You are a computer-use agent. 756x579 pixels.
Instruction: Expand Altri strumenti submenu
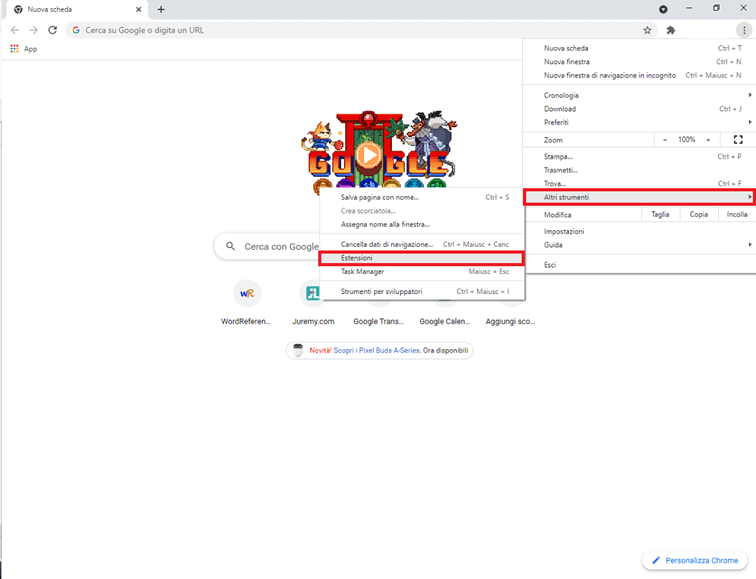(640, 197)
